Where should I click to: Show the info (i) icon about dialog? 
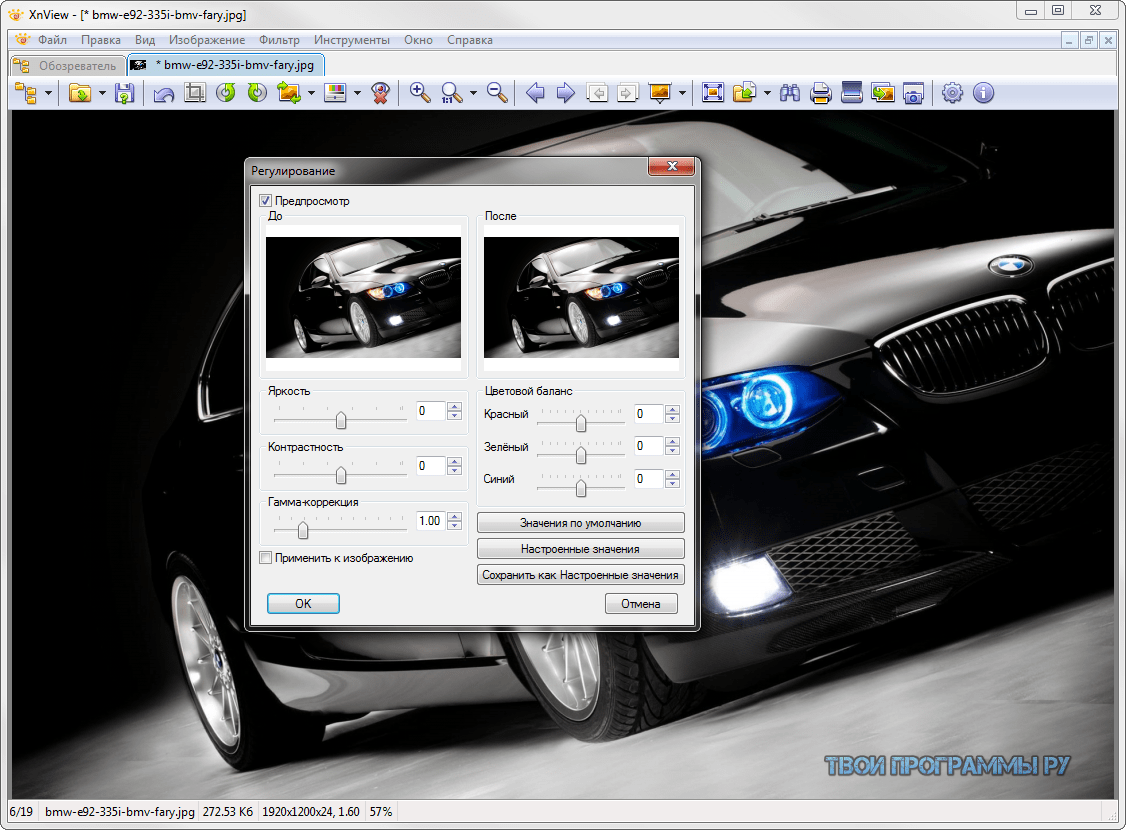[983, 93]
